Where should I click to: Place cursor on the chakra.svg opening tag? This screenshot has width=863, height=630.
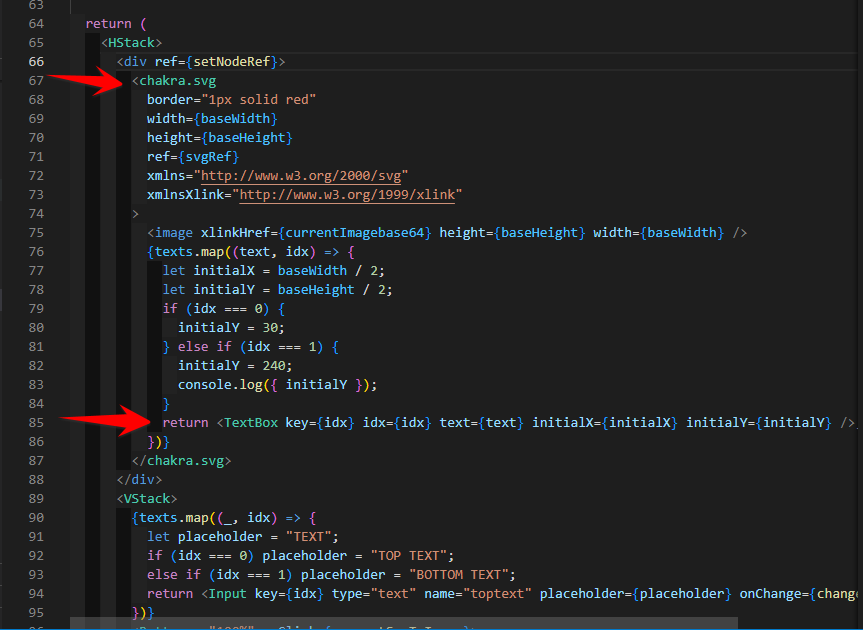click(x=176, y=80)
